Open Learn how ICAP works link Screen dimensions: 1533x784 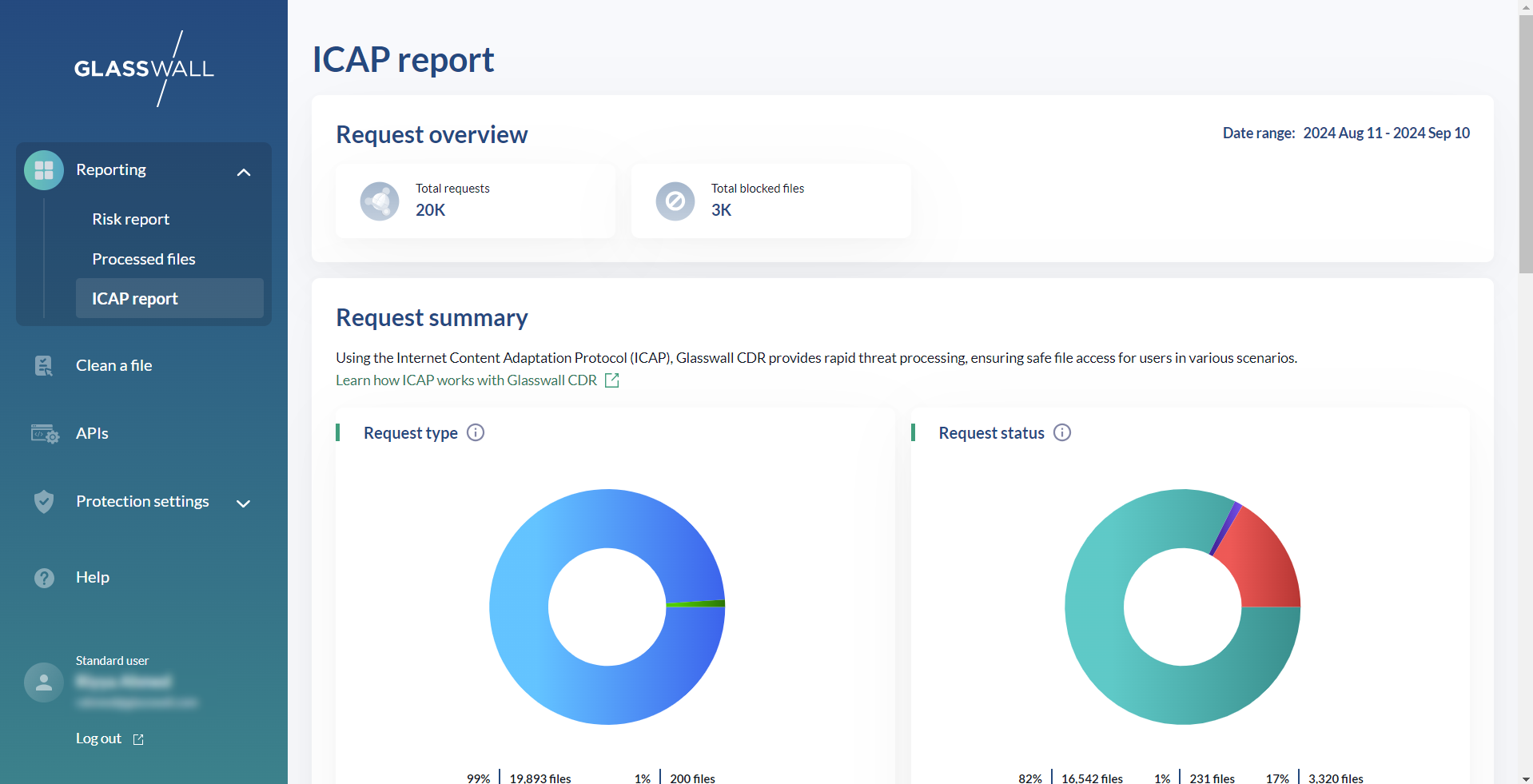(466, 380)
